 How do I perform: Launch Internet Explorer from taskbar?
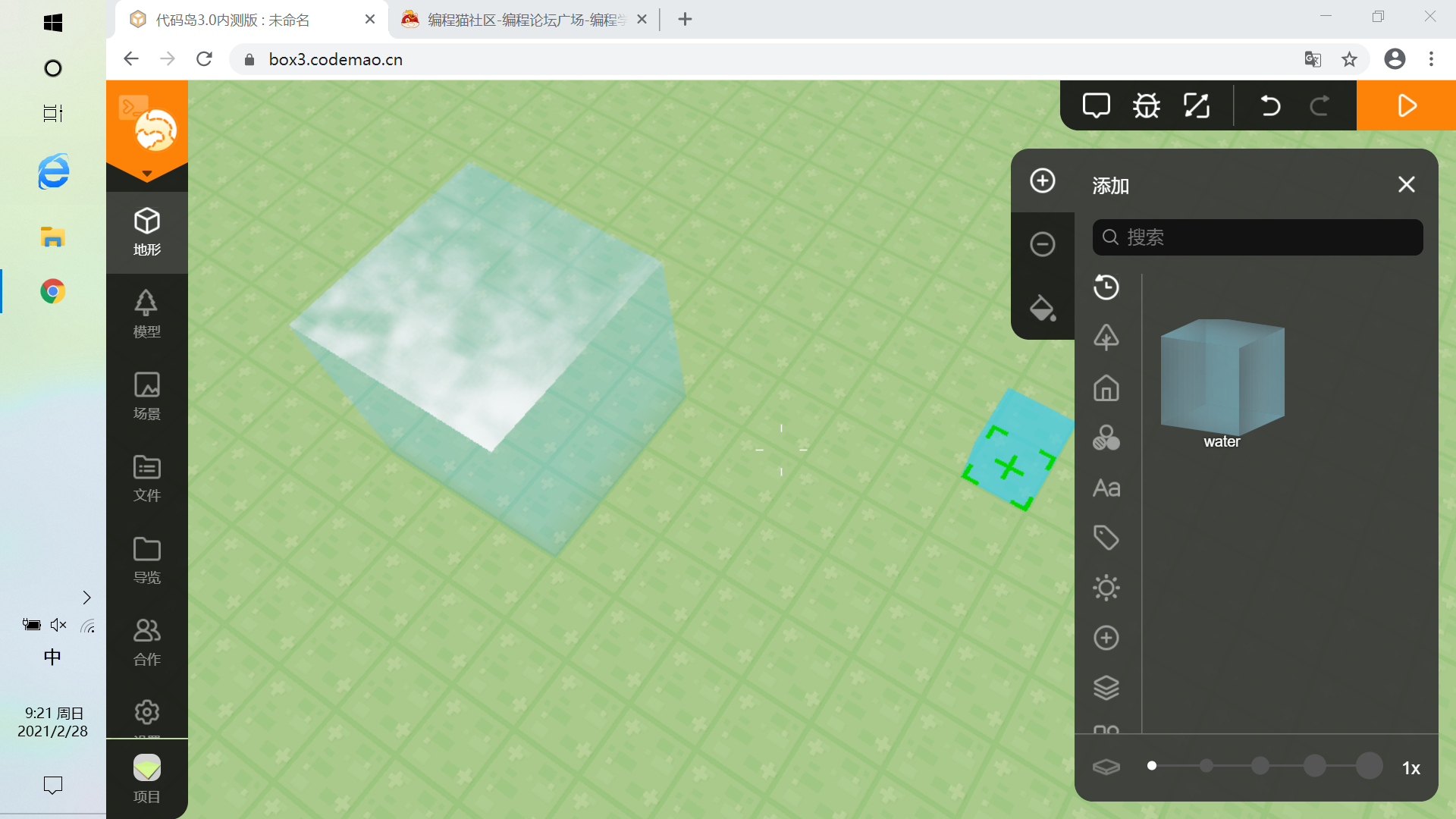(x=53, y=171)
